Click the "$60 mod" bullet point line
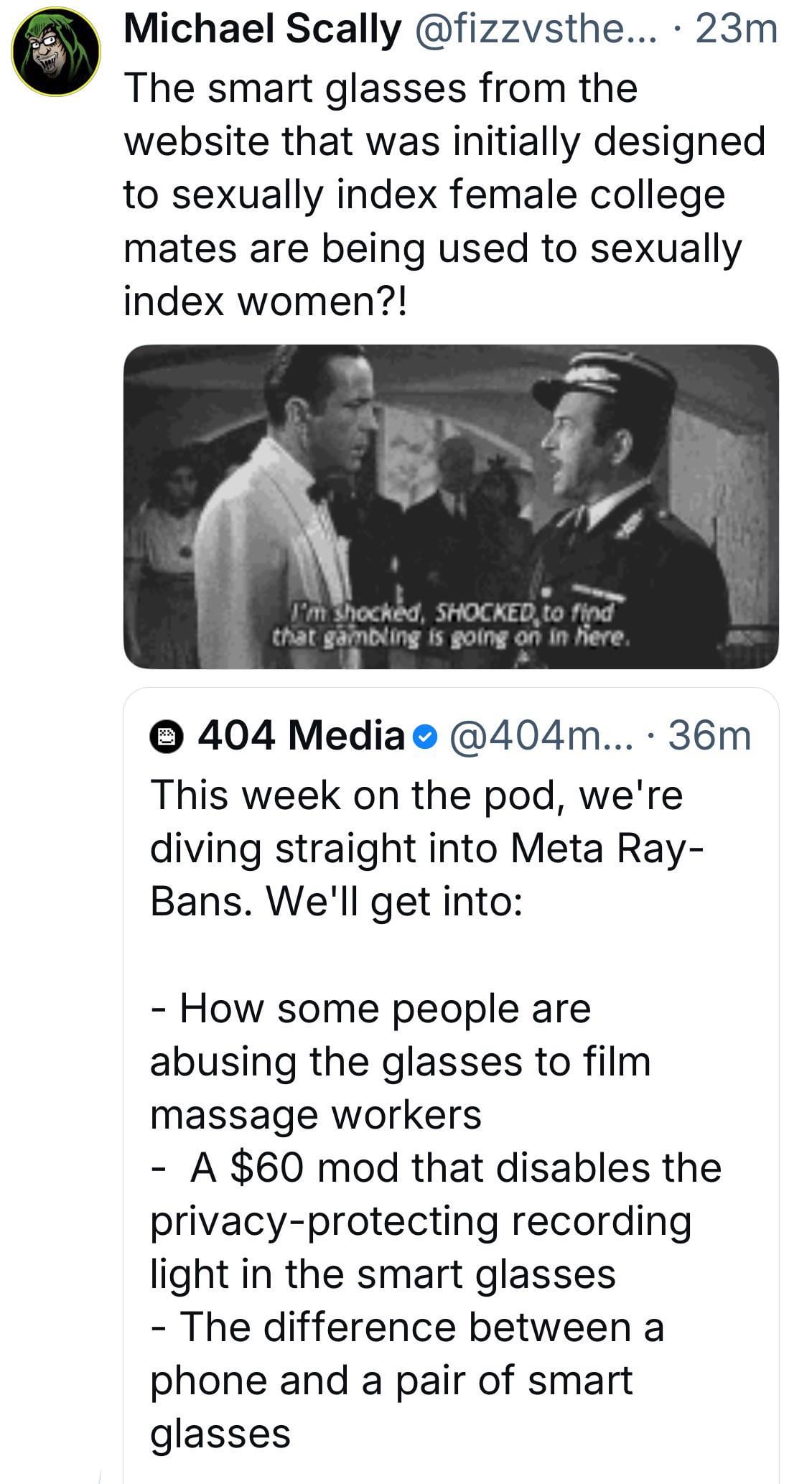The height and width of the screenshot is (1484, 812). 438,1168
